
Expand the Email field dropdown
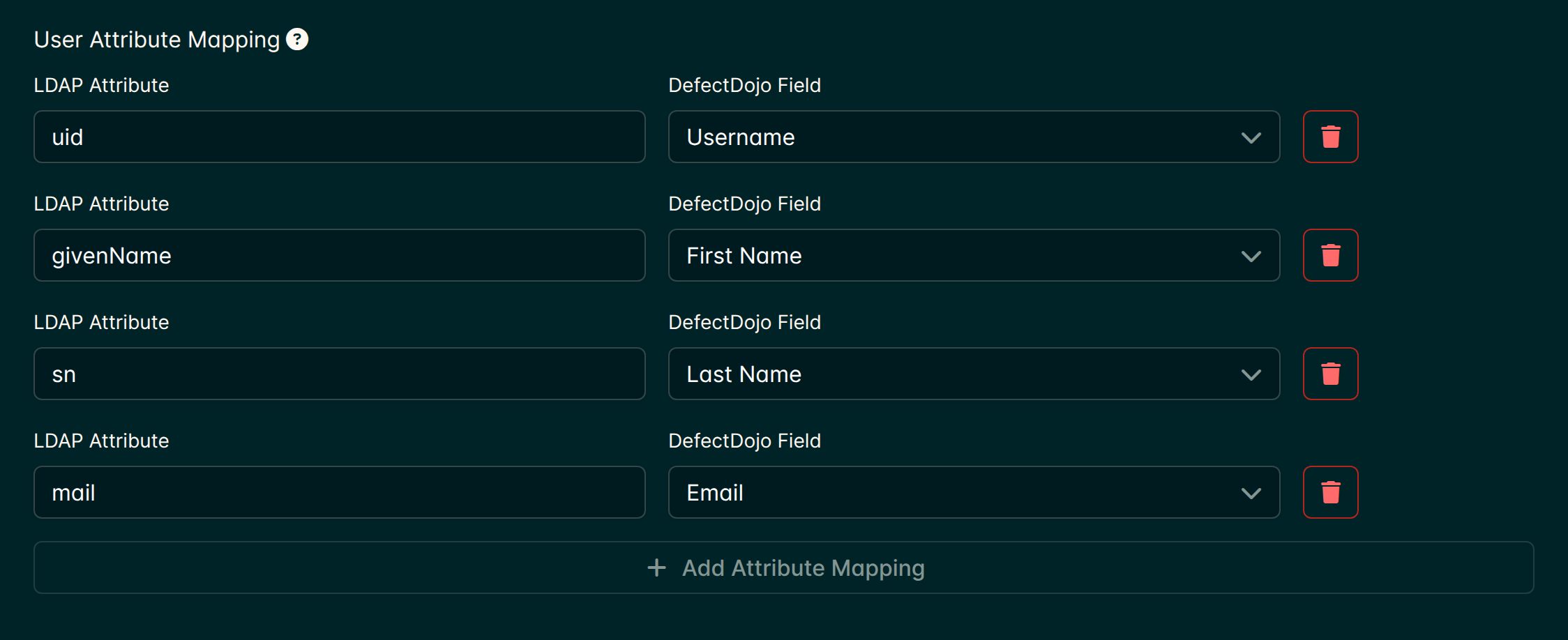(974, 492)
